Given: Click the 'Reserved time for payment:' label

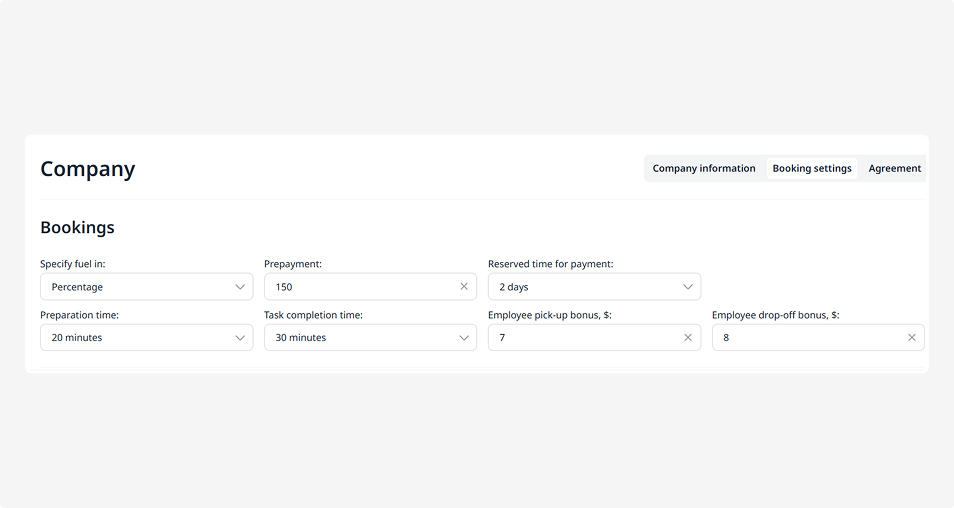Looking at the screenshot, I should pyautogui.click(x=550, y=264).
